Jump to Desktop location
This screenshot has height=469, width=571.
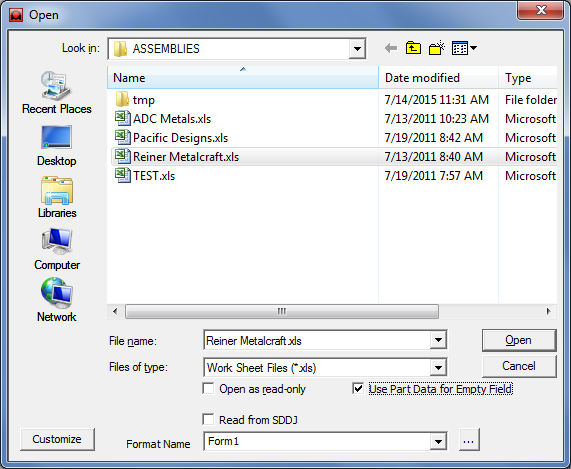[56, 146]
